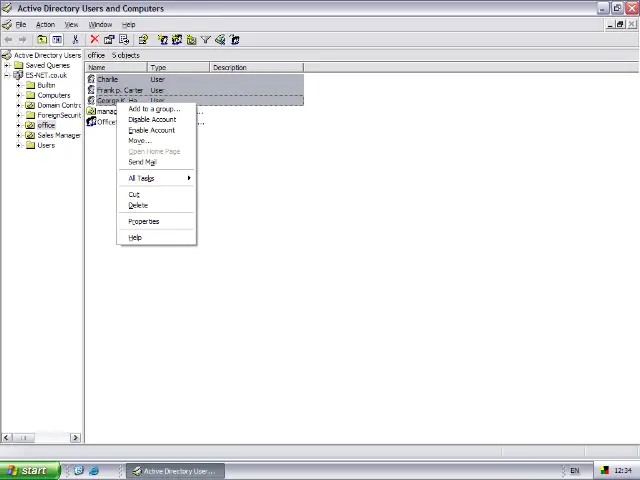Click the Frank p. Carter user icon
The image size is (640, 480).
pyautogui.click(x=91, y=90)
